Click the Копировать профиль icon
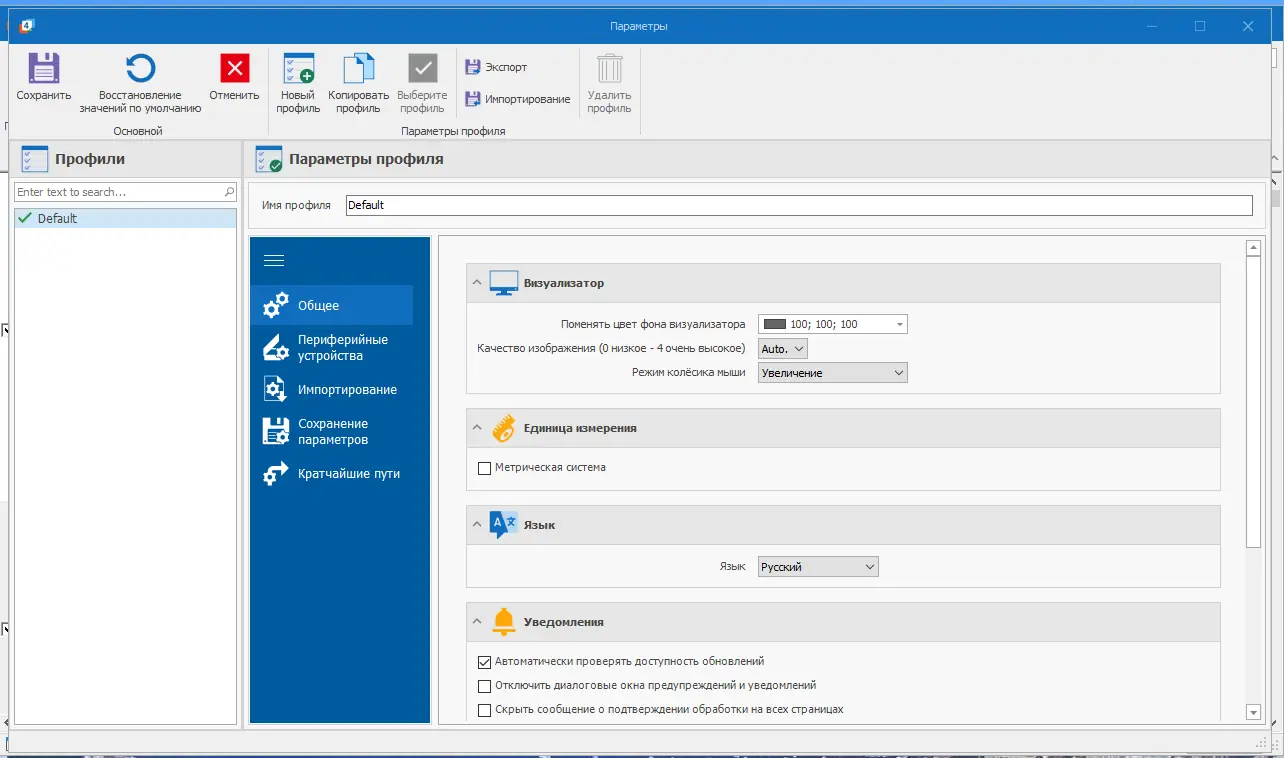 tap(358, 68)
